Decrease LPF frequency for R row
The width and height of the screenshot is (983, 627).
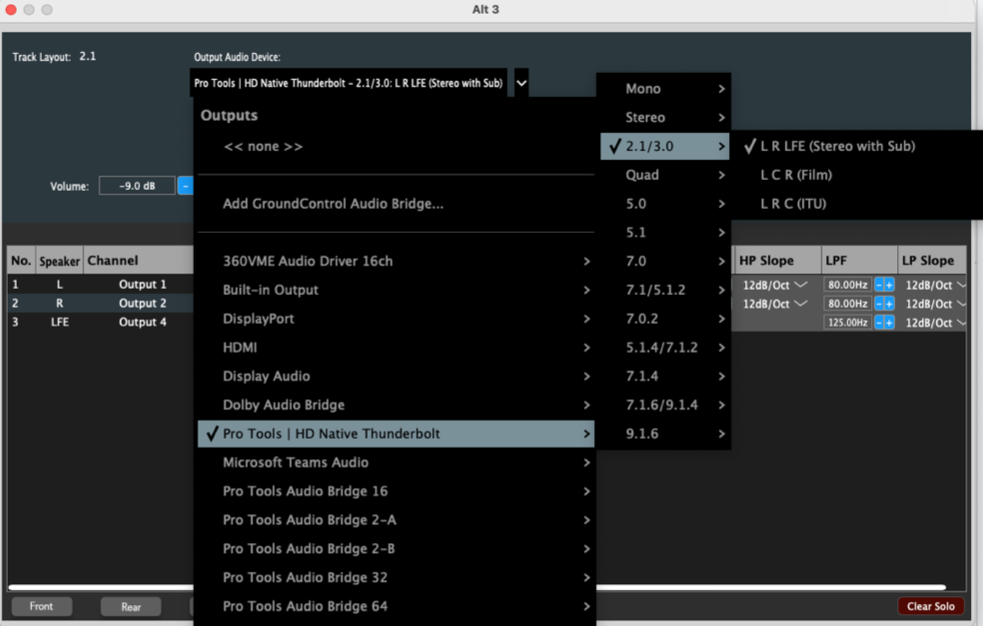[x=879, y=303]
